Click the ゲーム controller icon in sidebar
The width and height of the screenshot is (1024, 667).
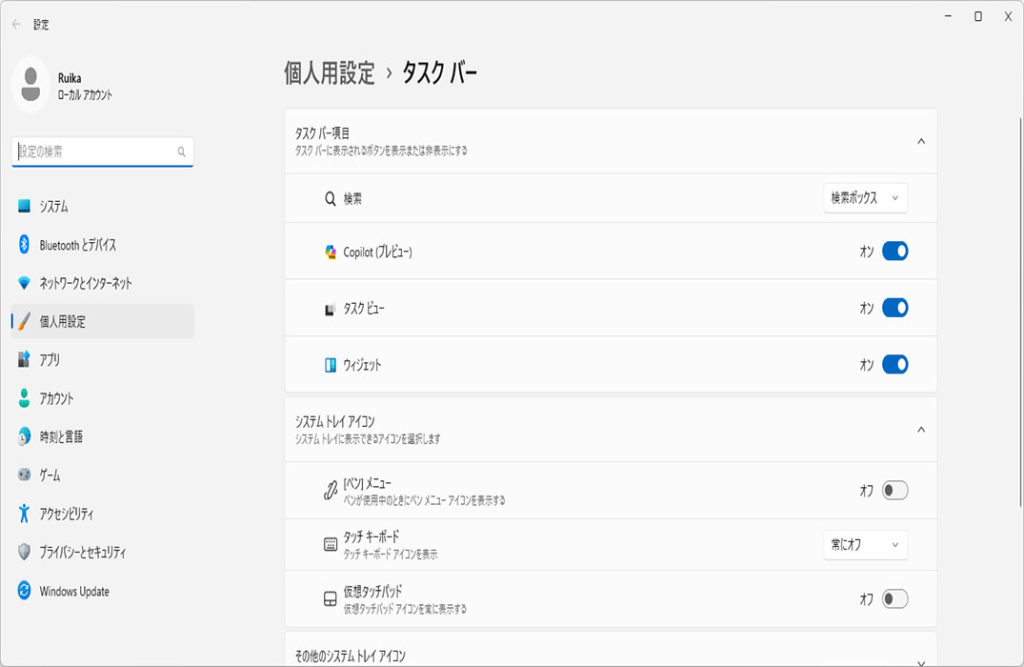[24, 475]
